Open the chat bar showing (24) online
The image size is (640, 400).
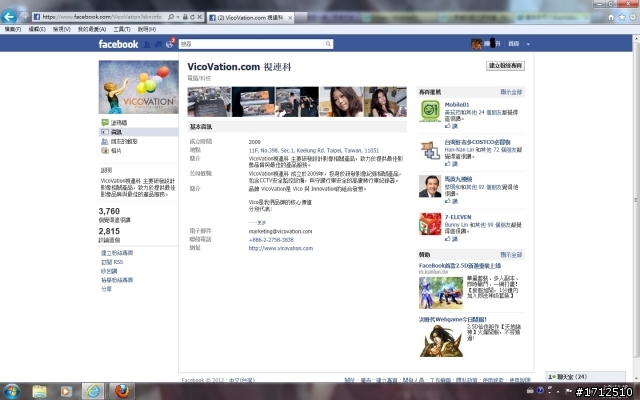586,377
